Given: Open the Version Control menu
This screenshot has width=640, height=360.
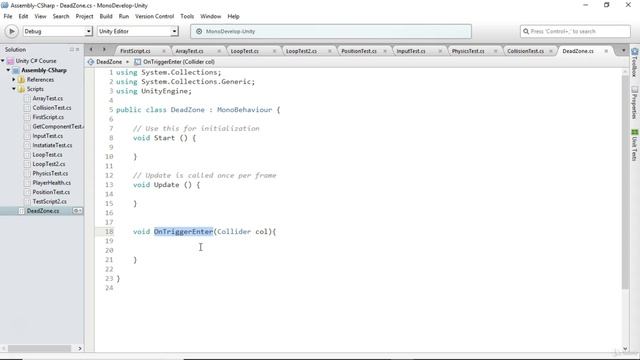Looking at the screenshot, I should [x=154, y=16].
